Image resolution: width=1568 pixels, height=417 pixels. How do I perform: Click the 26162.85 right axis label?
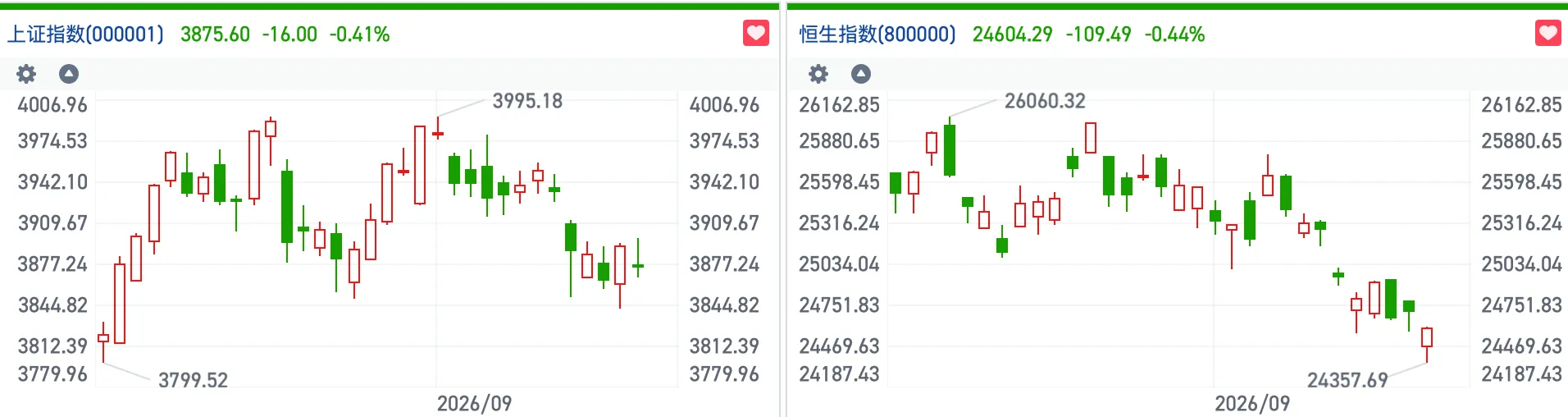(x=1521, y=105)
